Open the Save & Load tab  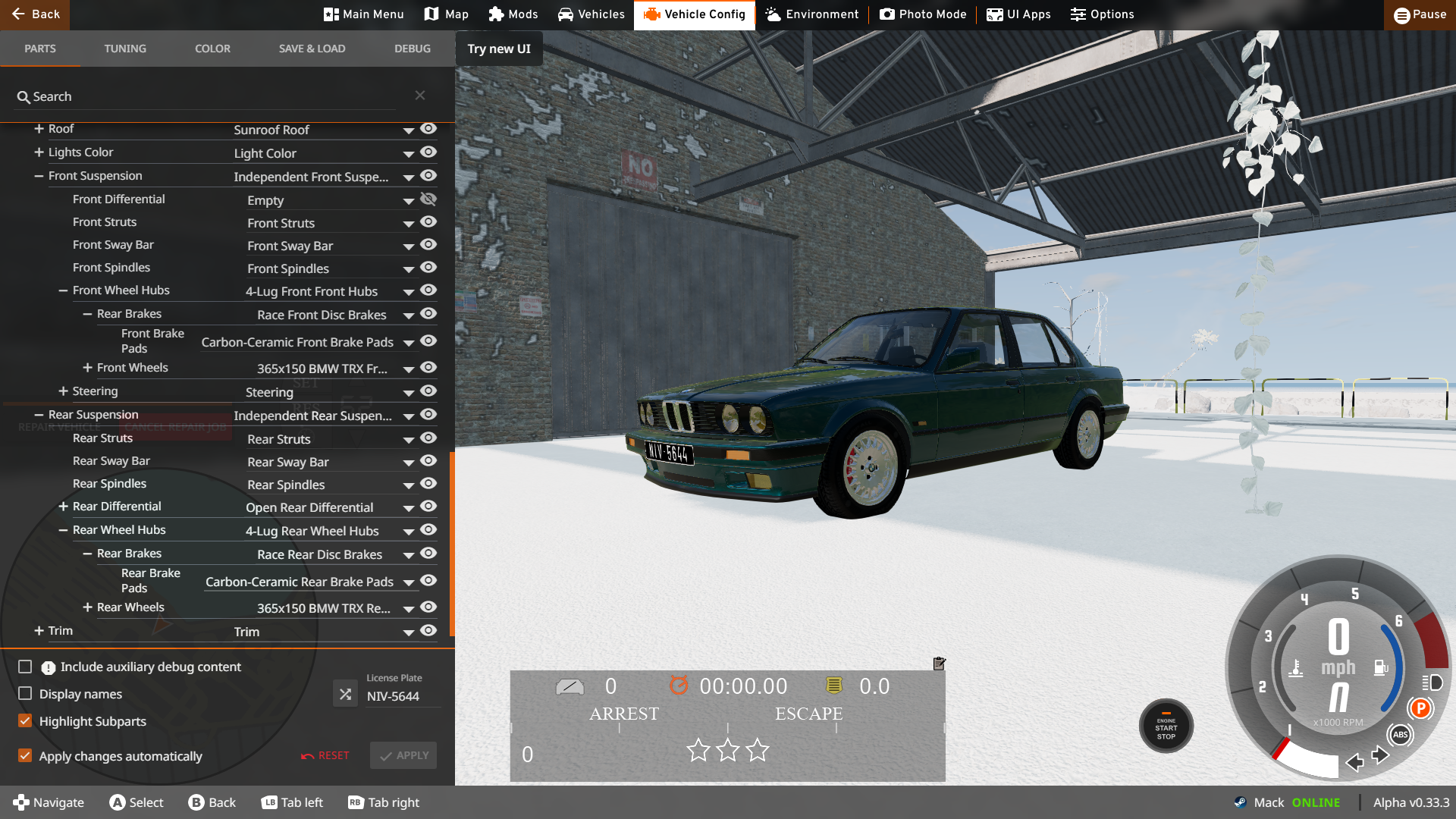coord(312,49)
